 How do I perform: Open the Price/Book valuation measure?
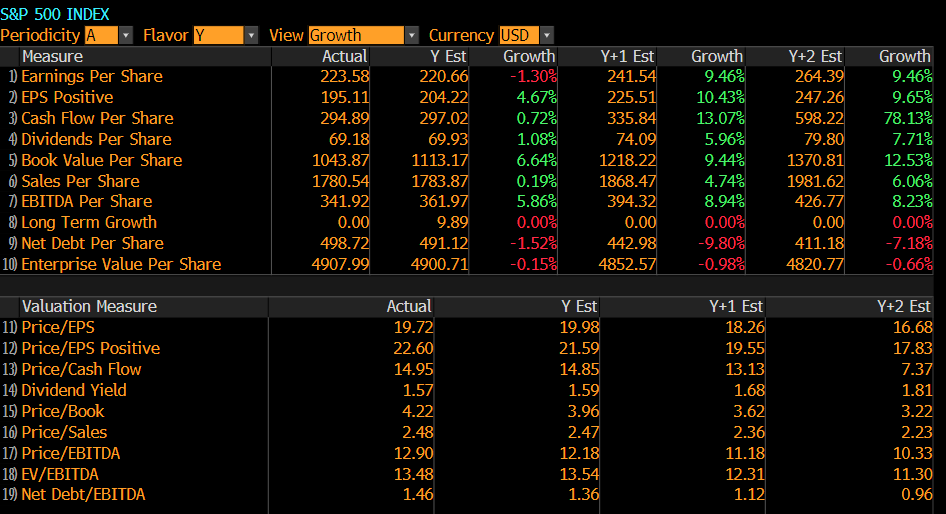[x=63, y=412]
